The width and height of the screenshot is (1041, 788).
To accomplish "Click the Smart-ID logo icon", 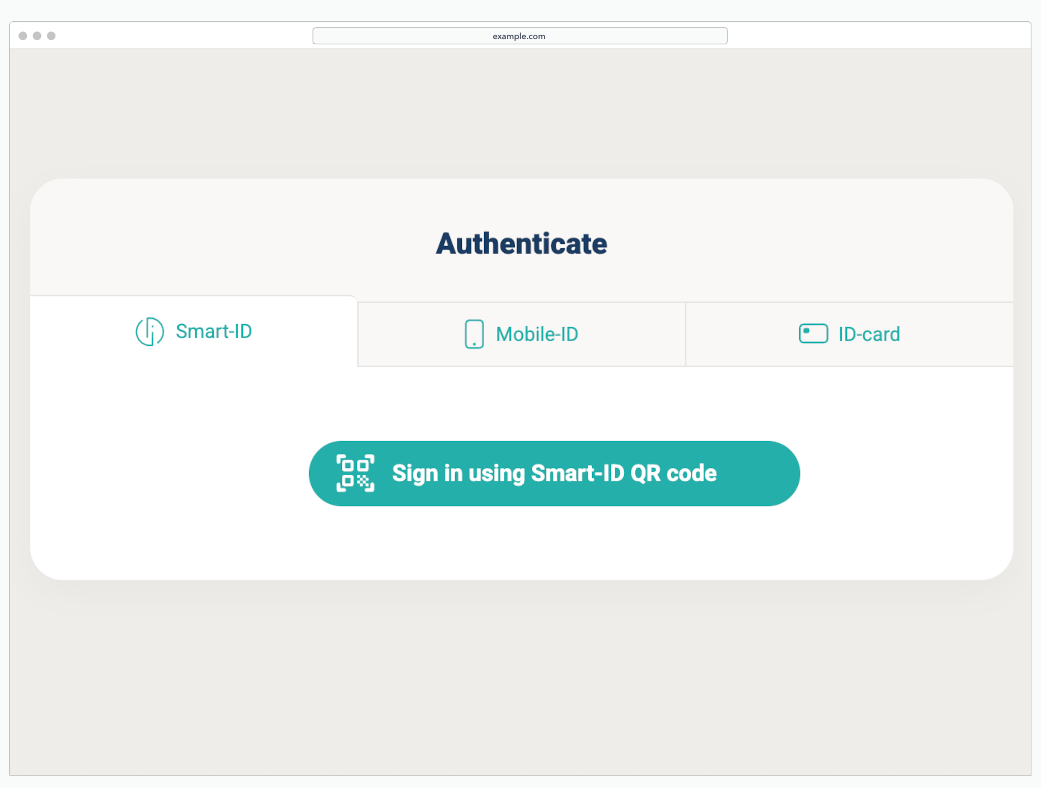I will (149, 332).
